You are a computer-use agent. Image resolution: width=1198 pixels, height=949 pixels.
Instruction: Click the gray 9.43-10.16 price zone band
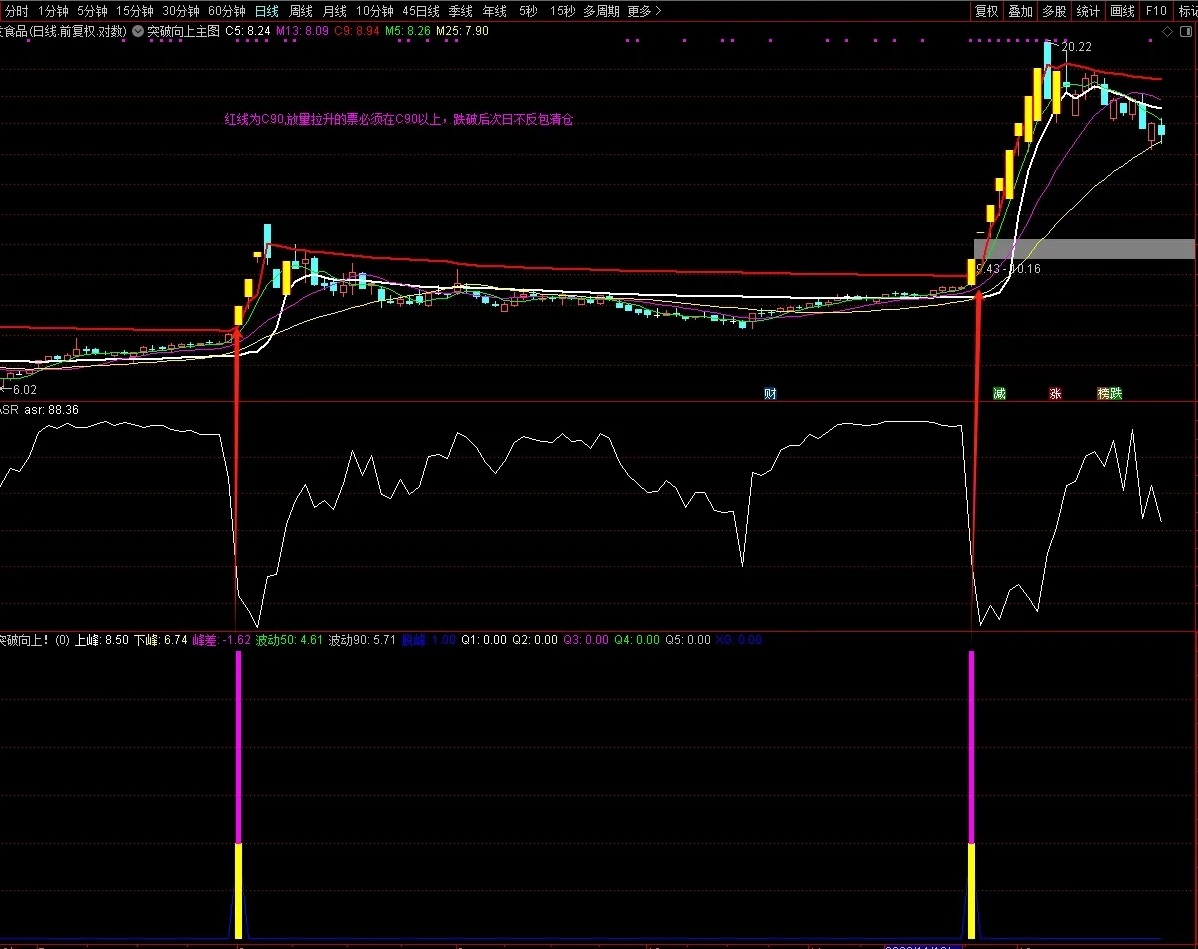1084,249
